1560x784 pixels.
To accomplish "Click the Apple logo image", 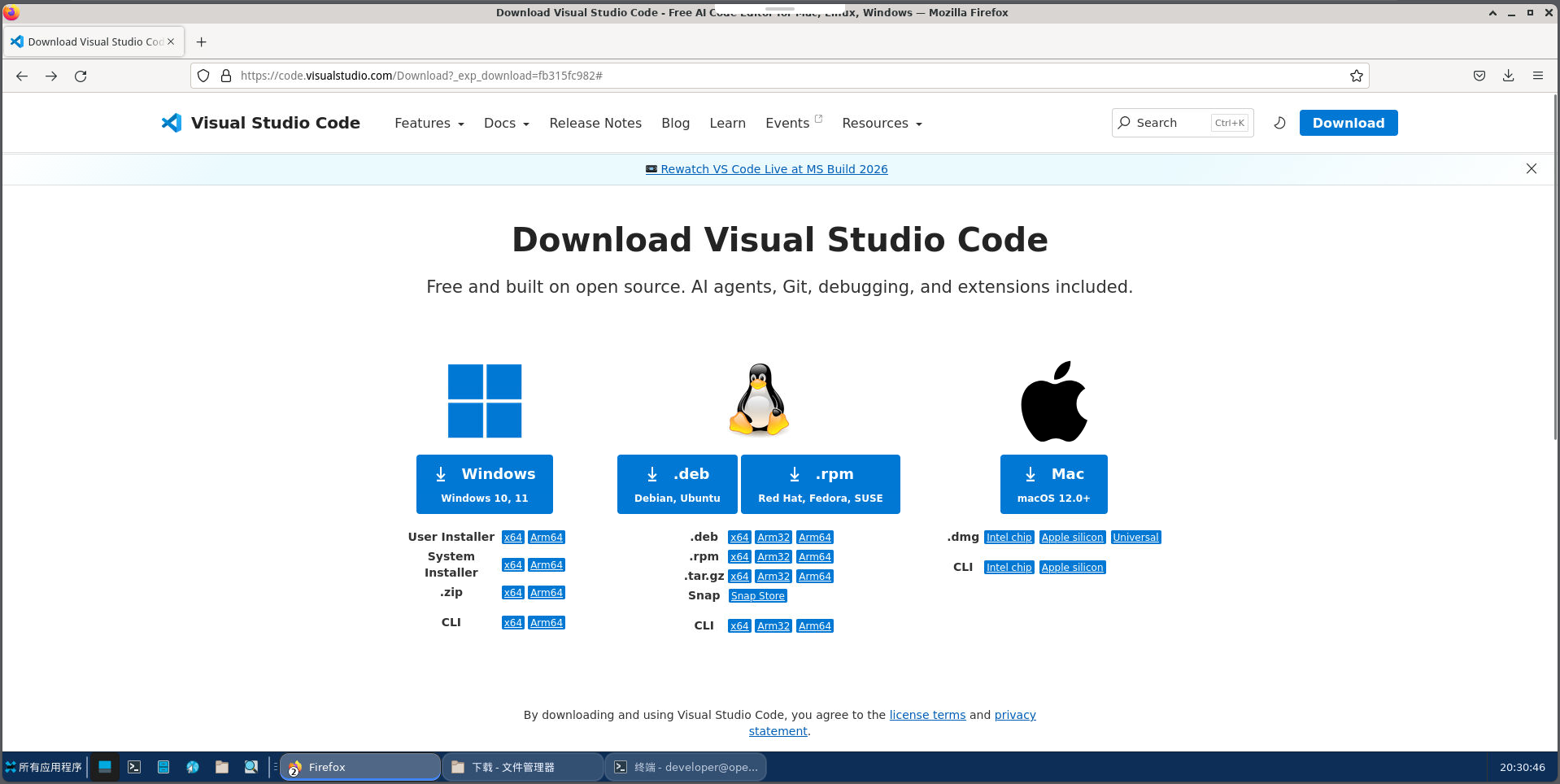I will pos(1054,401).
